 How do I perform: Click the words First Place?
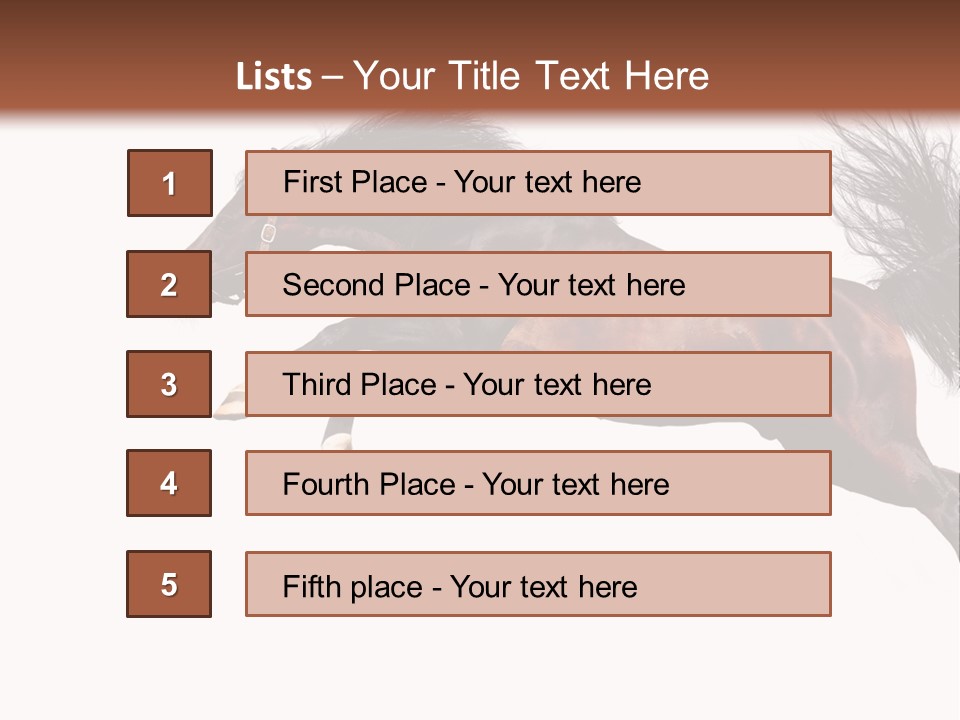(355, 182)
